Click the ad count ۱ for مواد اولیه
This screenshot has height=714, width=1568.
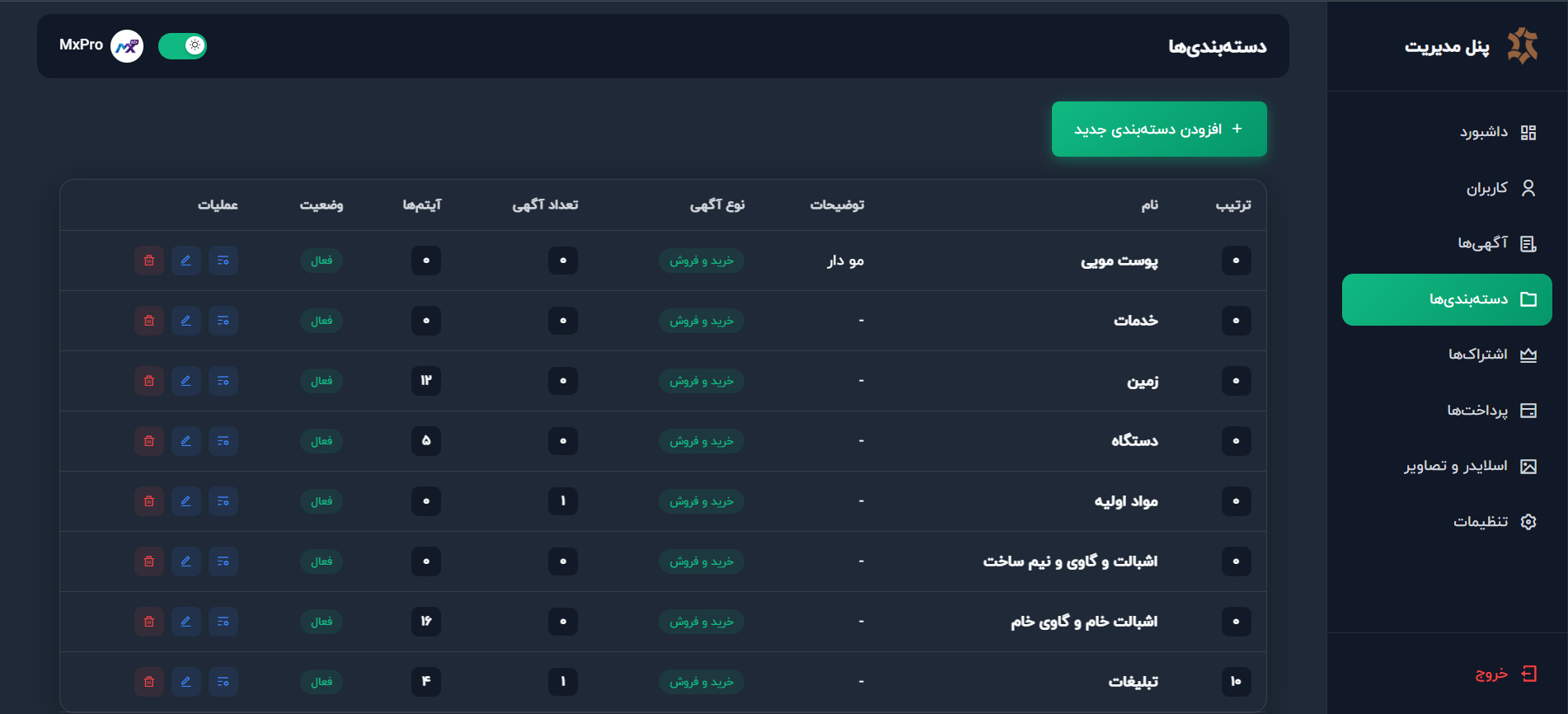[563, 501]
